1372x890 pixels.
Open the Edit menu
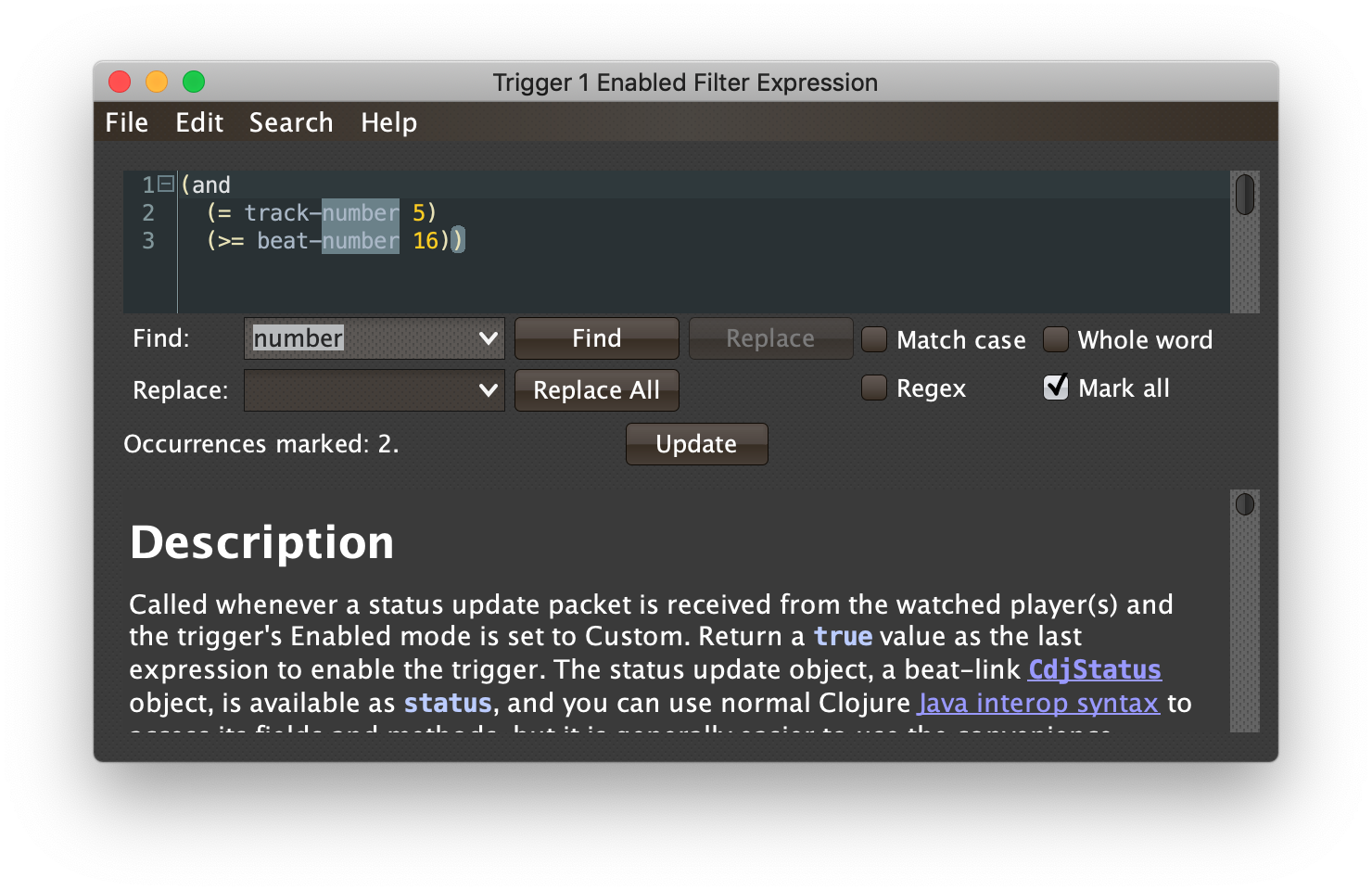click(199, 122)
